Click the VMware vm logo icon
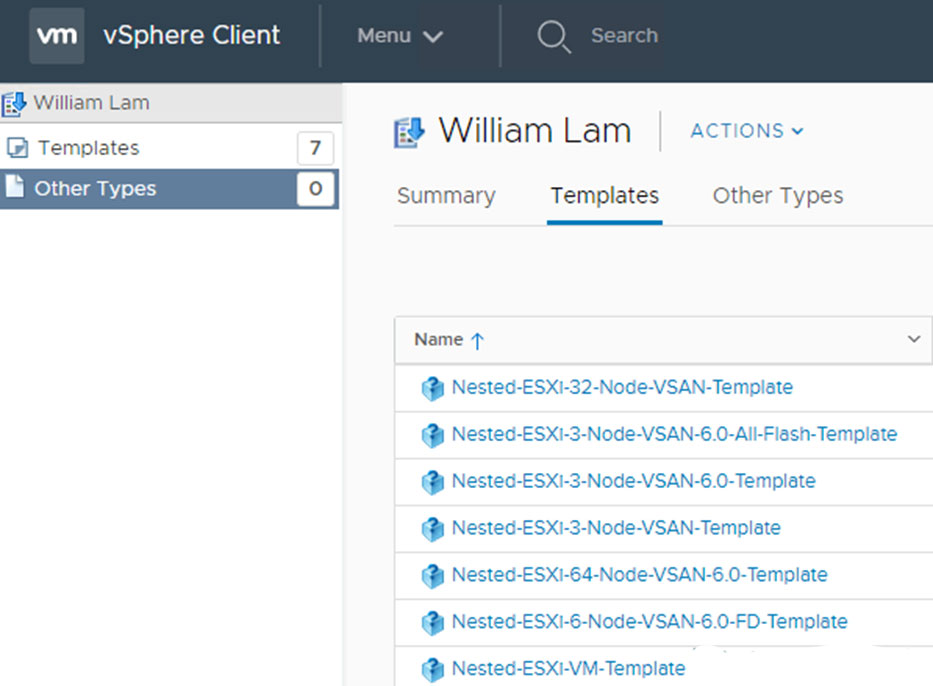 click(56, 36)
